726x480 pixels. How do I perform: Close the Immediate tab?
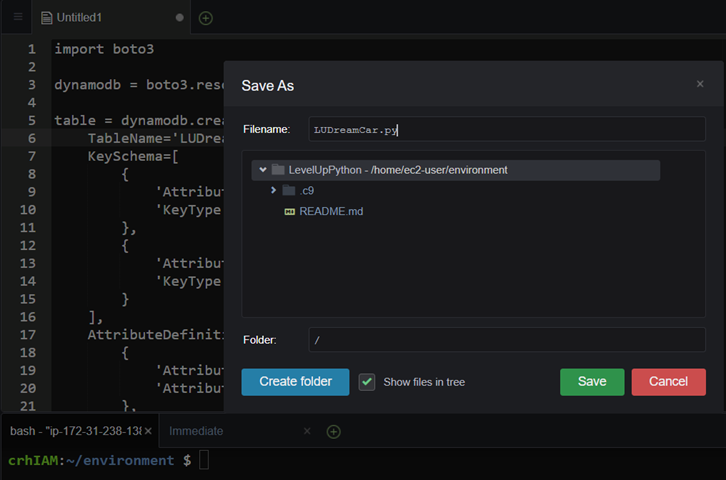[x=307, y=431]
